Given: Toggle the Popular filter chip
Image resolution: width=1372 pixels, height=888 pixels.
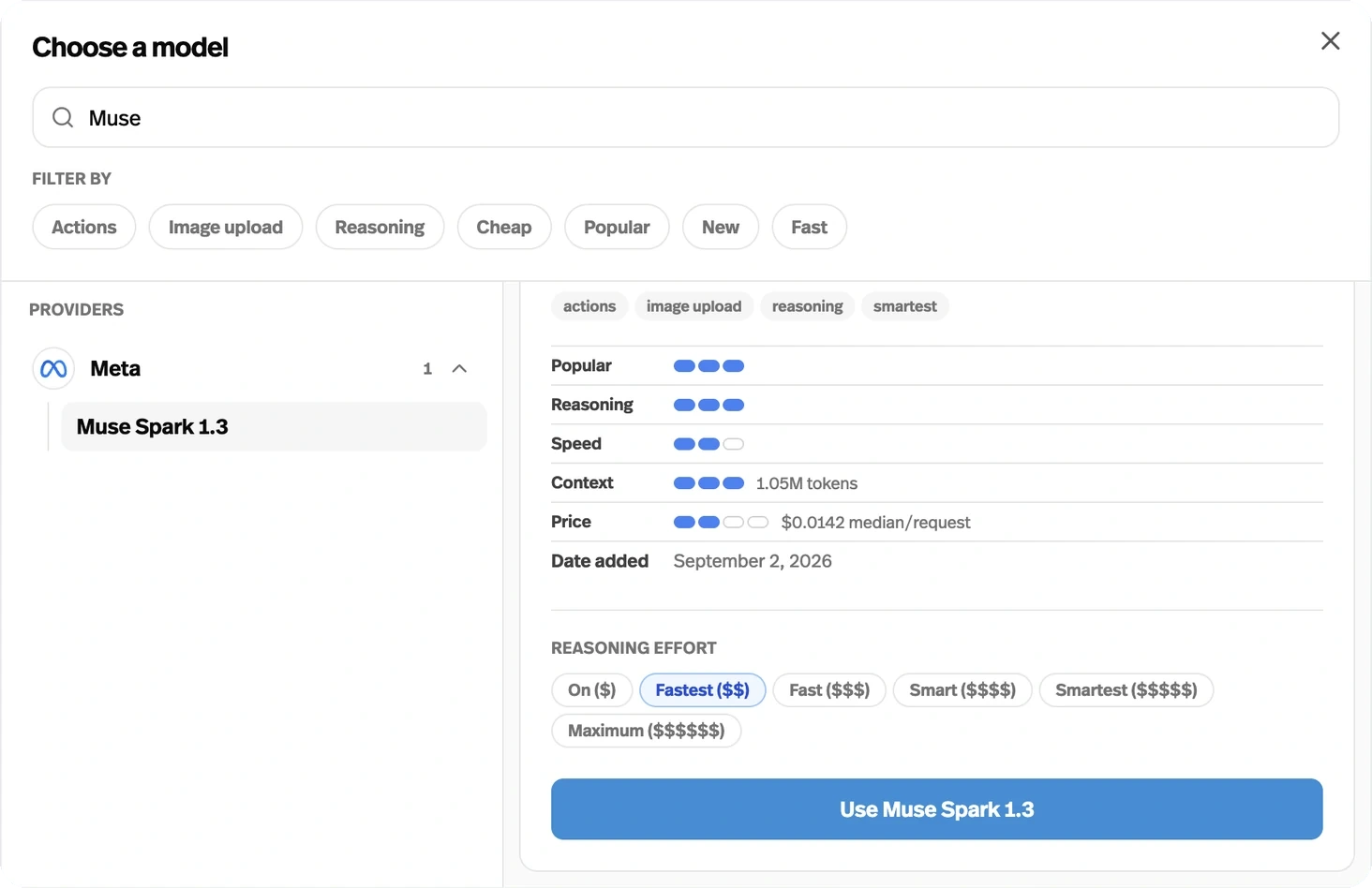Looking at the screenshot, I should 617,227.
